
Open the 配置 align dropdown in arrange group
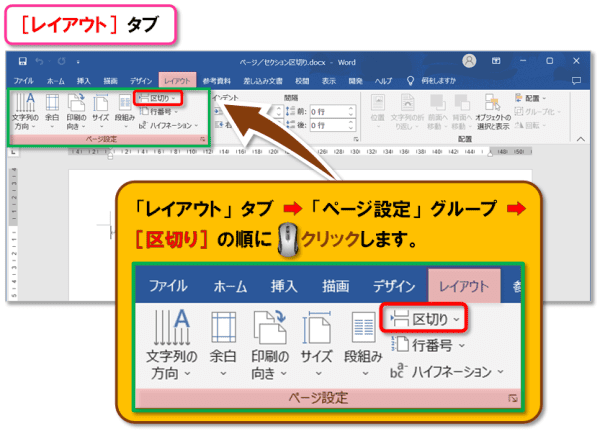point(536,98)
